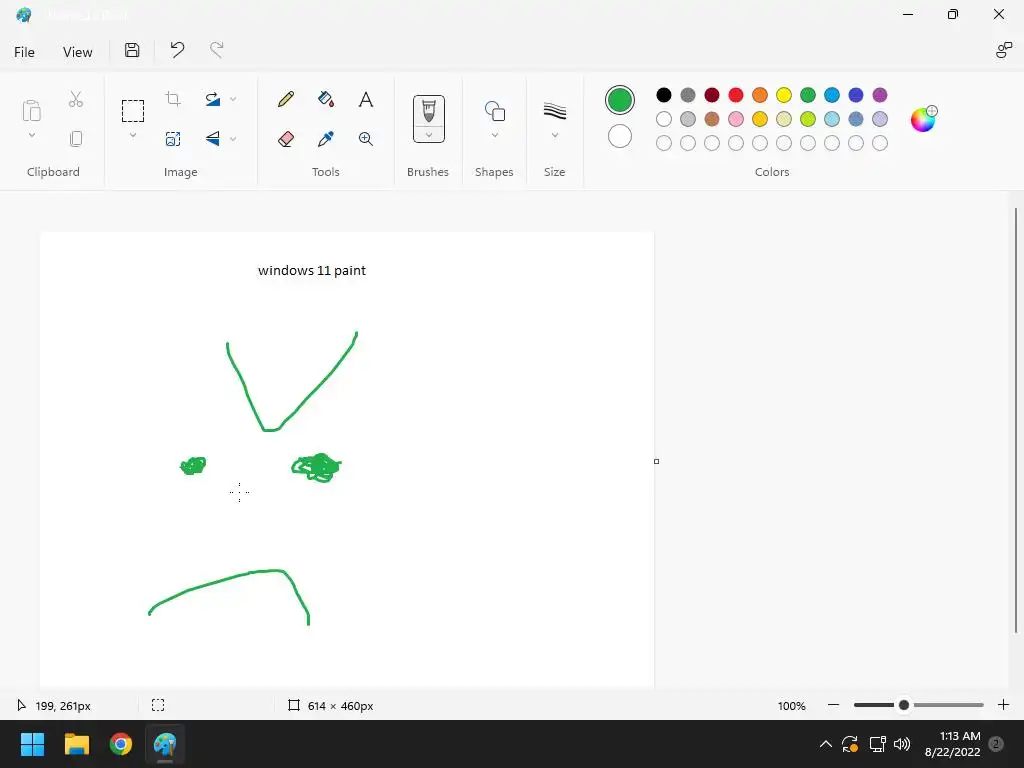Choose the rectangular Select tool
This screenshot has width=1024, height=768.
click(x=133, y=111)
